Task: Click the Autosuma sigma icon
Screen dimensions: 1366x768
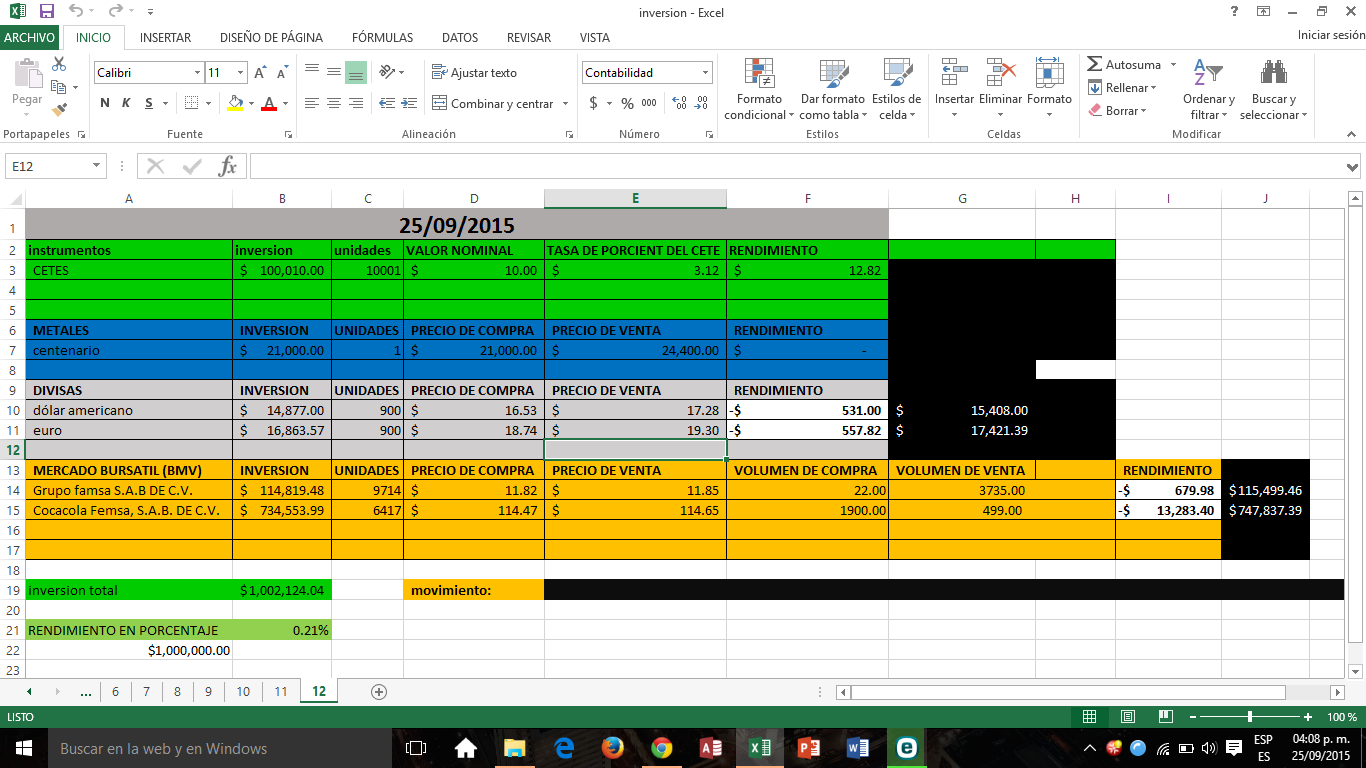Action: click(x=1095, y=64)
